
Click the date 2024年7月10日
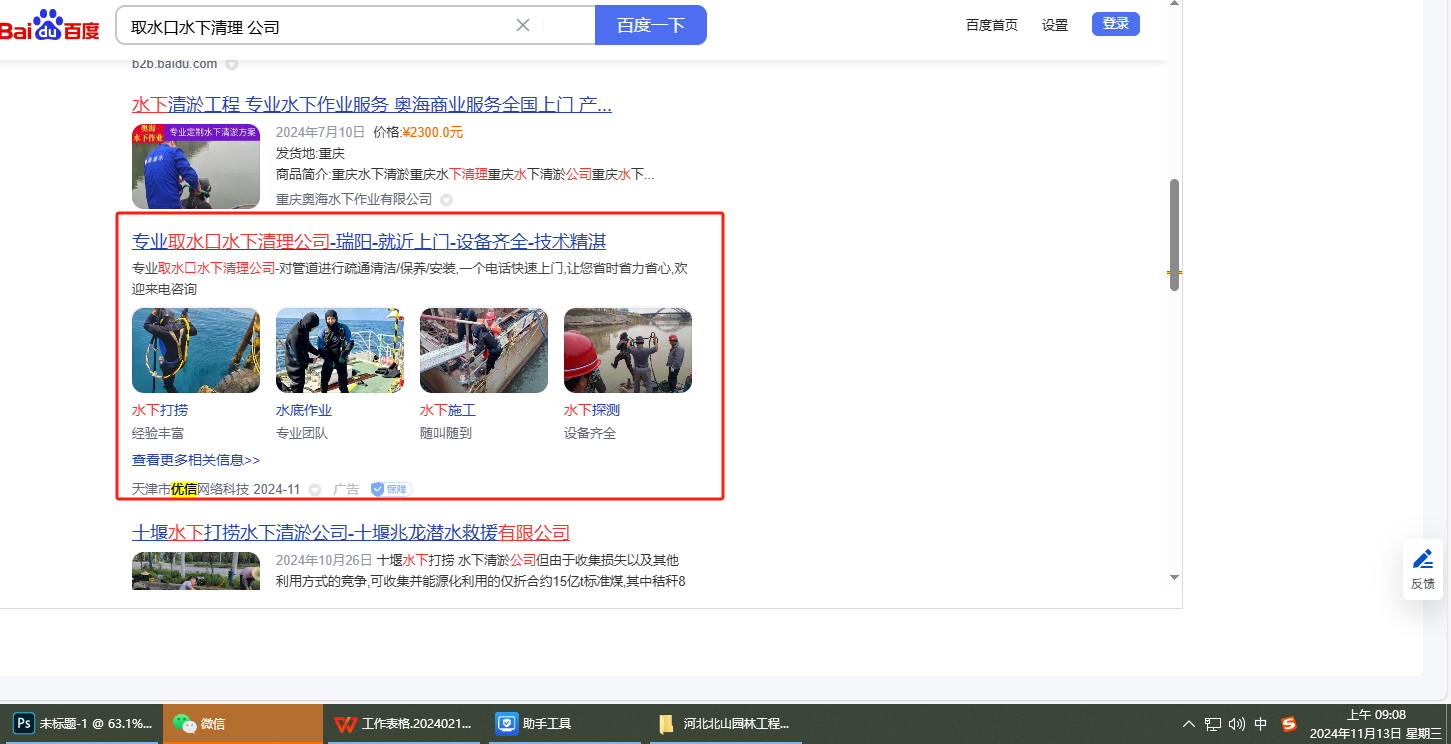[319, 132]
